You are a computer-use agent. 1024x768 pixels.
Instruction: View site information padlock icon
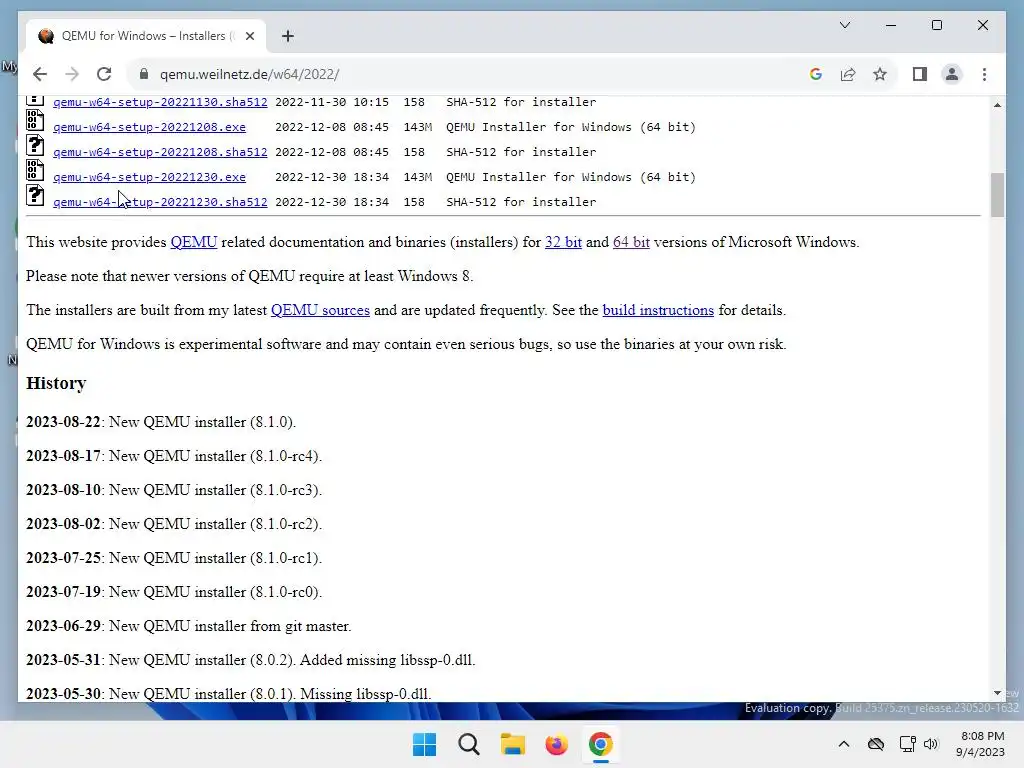(x=144, y=74)
